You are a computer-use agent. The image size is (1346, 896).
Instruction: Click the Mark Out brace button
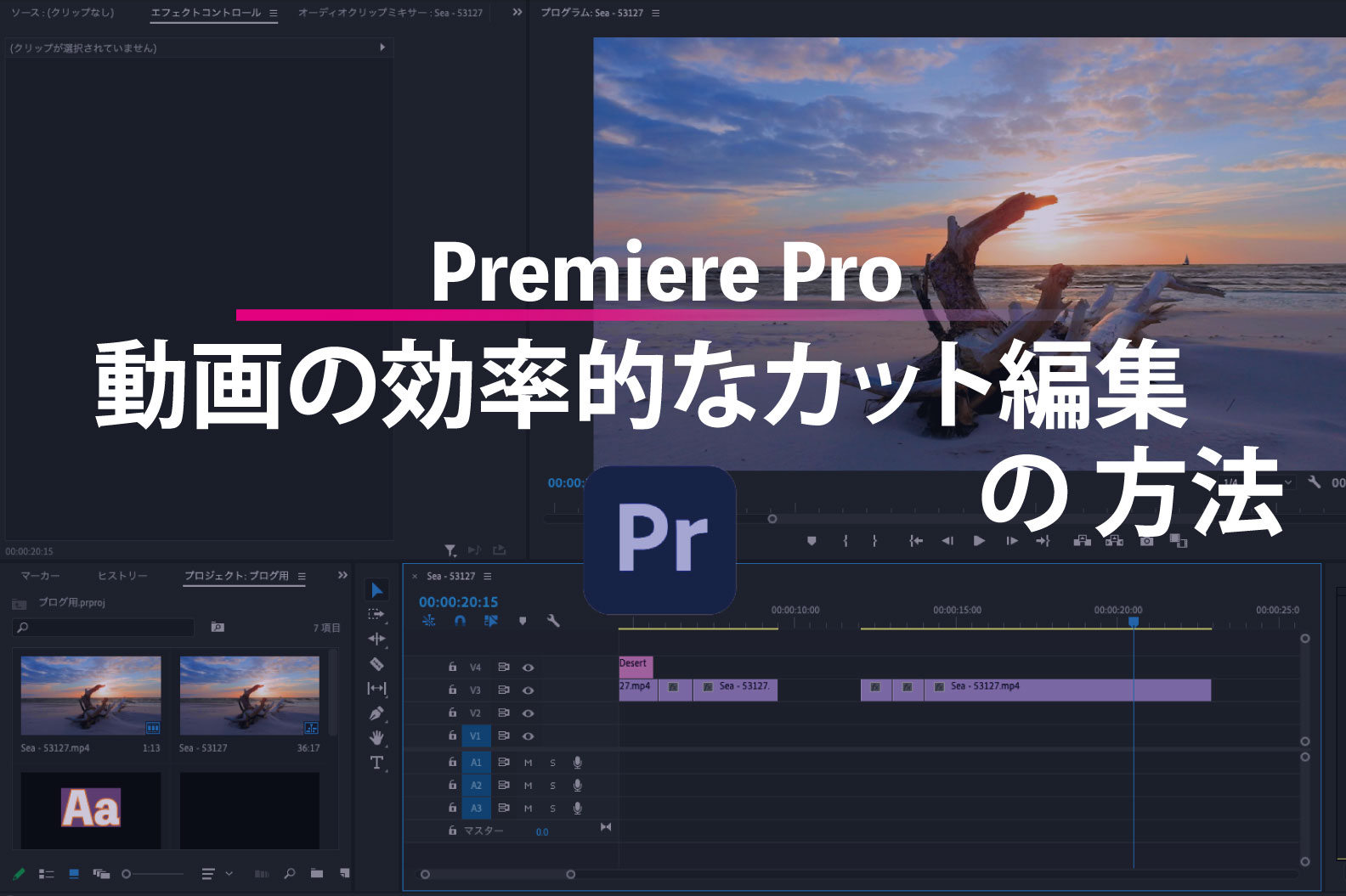click(x=874, y=540)
